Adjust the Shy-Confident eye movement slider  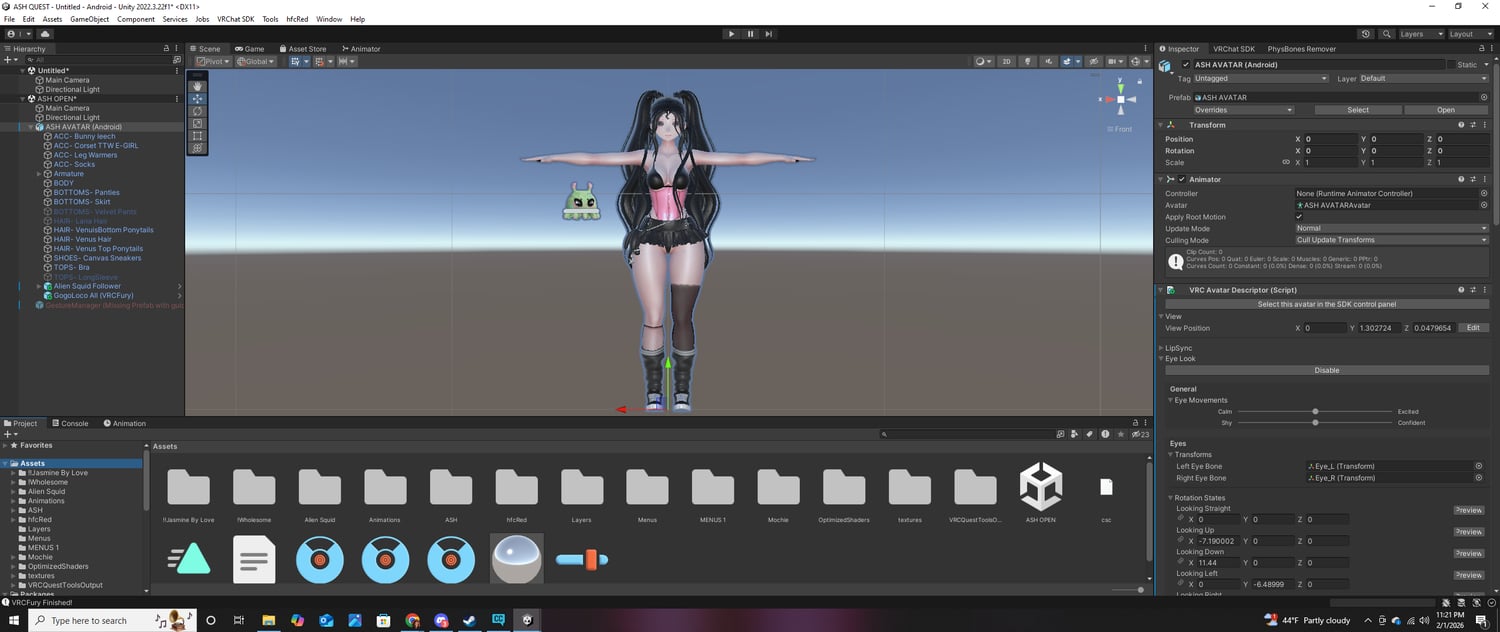tap(1315, 422)
